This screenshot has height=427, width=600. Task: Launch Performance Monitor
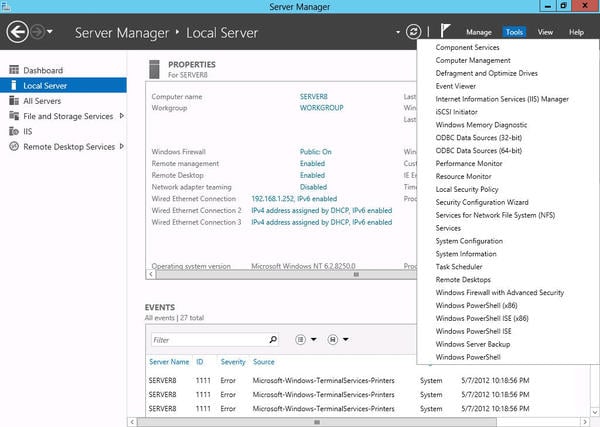click(469, 163)
